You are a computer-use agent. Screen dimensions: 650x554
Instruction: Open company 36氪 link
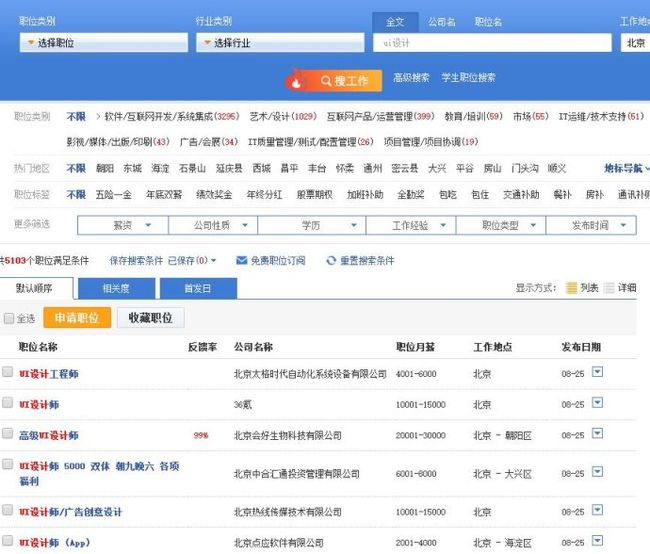pyautogui.click(x=243, y=405)
